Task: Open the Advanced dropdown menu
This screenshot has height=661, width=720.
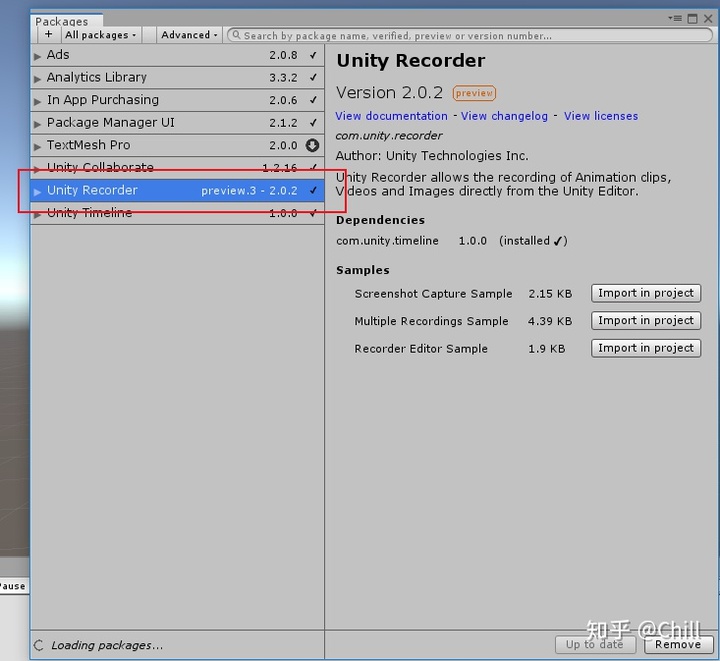Action: pos(189,35)
